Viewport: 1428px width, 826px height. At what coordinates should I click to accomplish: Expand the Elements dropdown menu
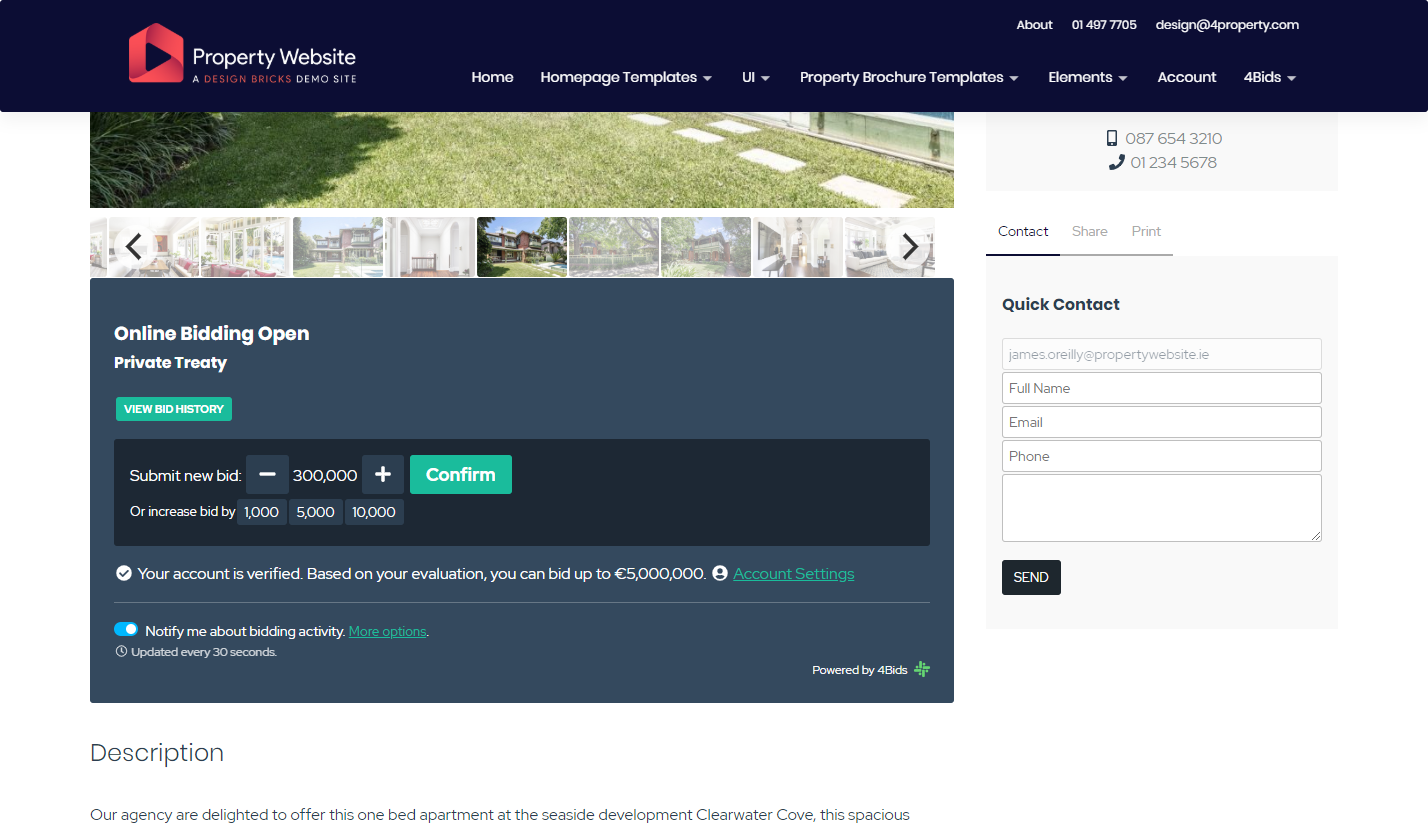coord(1088,78)
